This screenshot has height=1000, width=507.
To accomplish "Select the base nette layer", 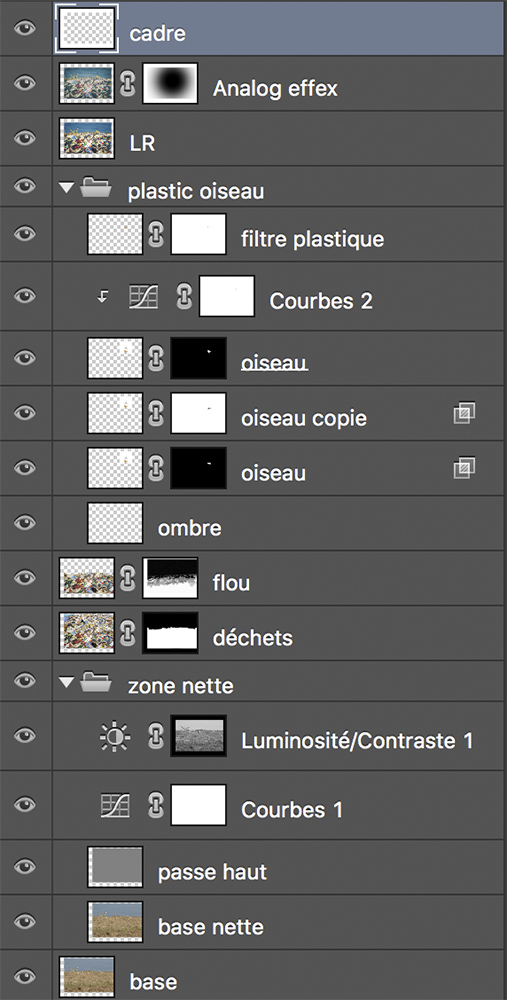I will (x=279, y=922).
